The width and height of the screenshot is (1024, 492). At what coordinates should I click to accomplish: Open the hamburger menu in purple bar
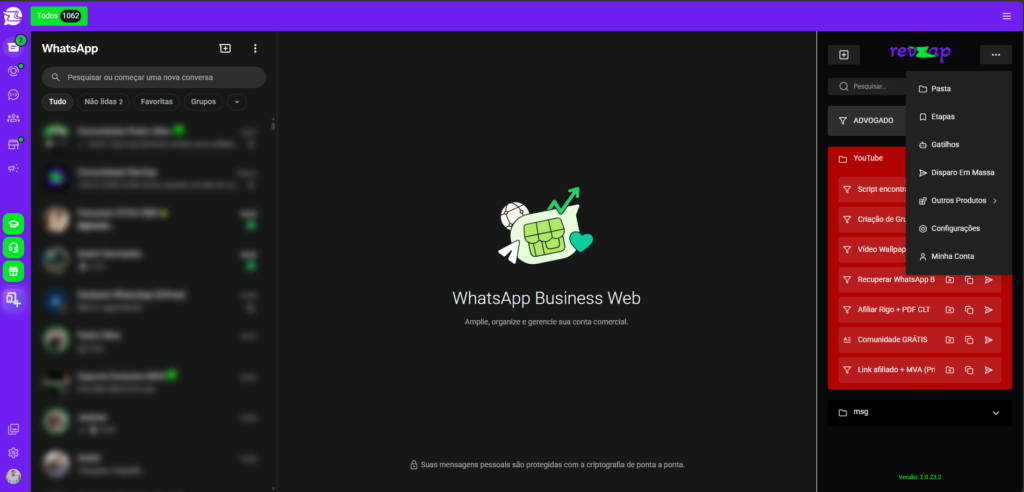click(1006, 16)
